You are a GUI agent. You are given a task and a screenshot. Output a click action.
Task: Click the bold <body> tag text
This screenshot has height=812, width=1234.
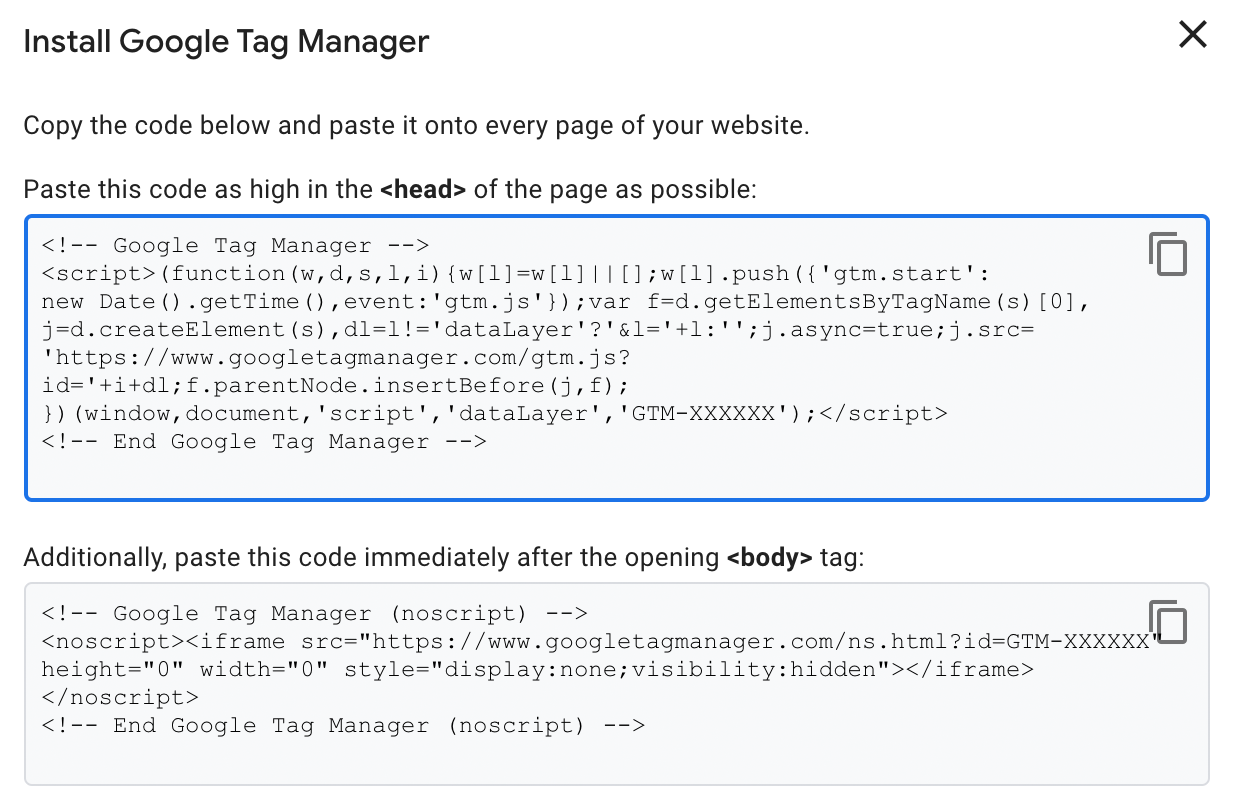click(769, 557)
